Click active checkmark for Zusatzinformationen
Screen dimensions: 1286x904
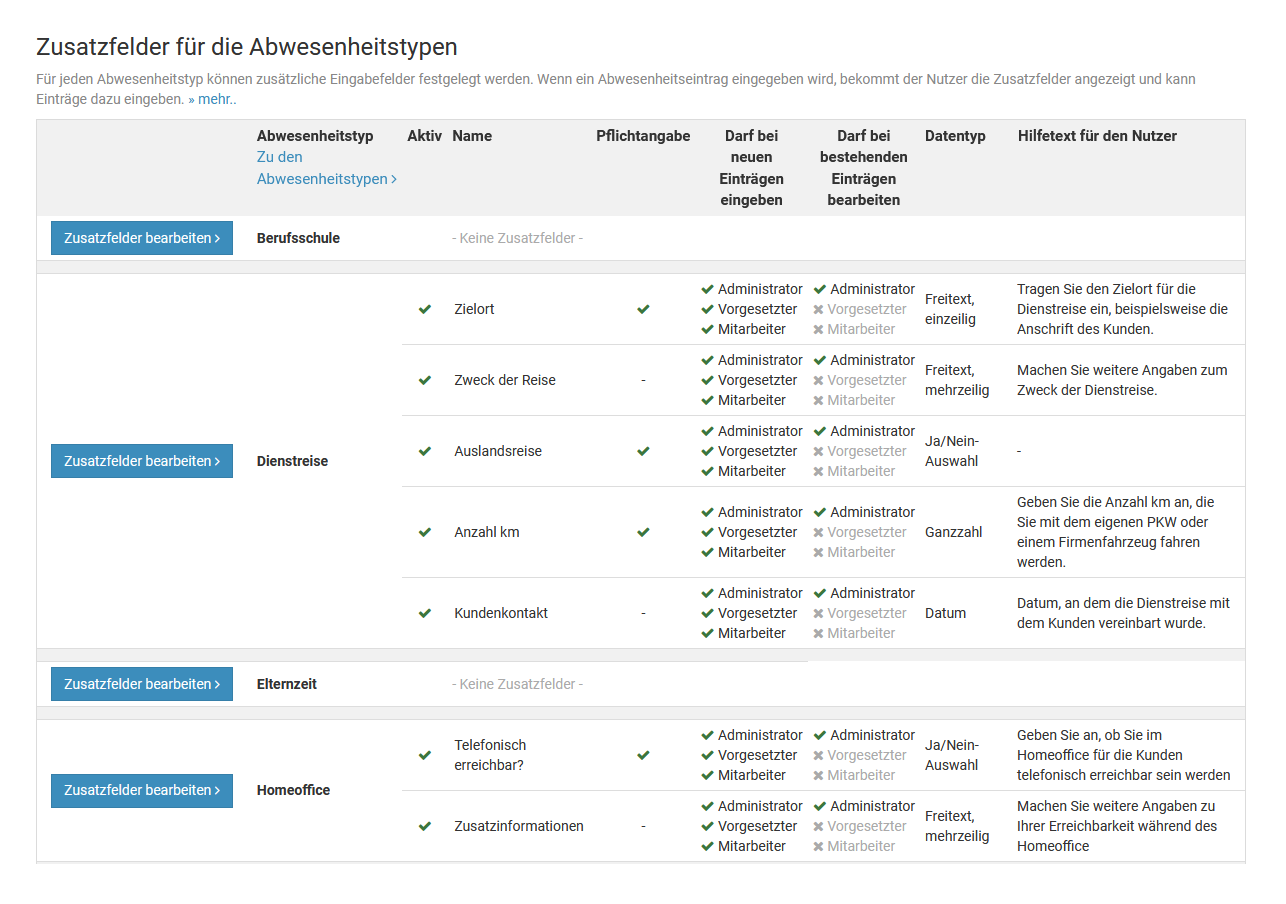425,826
